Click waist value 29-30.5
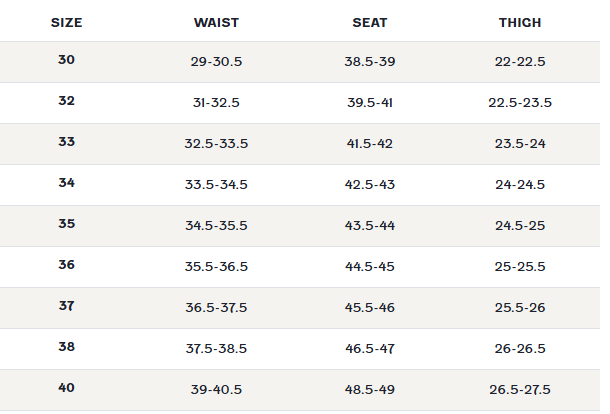This screenshot has height=414, width=610. click(216, 61)
